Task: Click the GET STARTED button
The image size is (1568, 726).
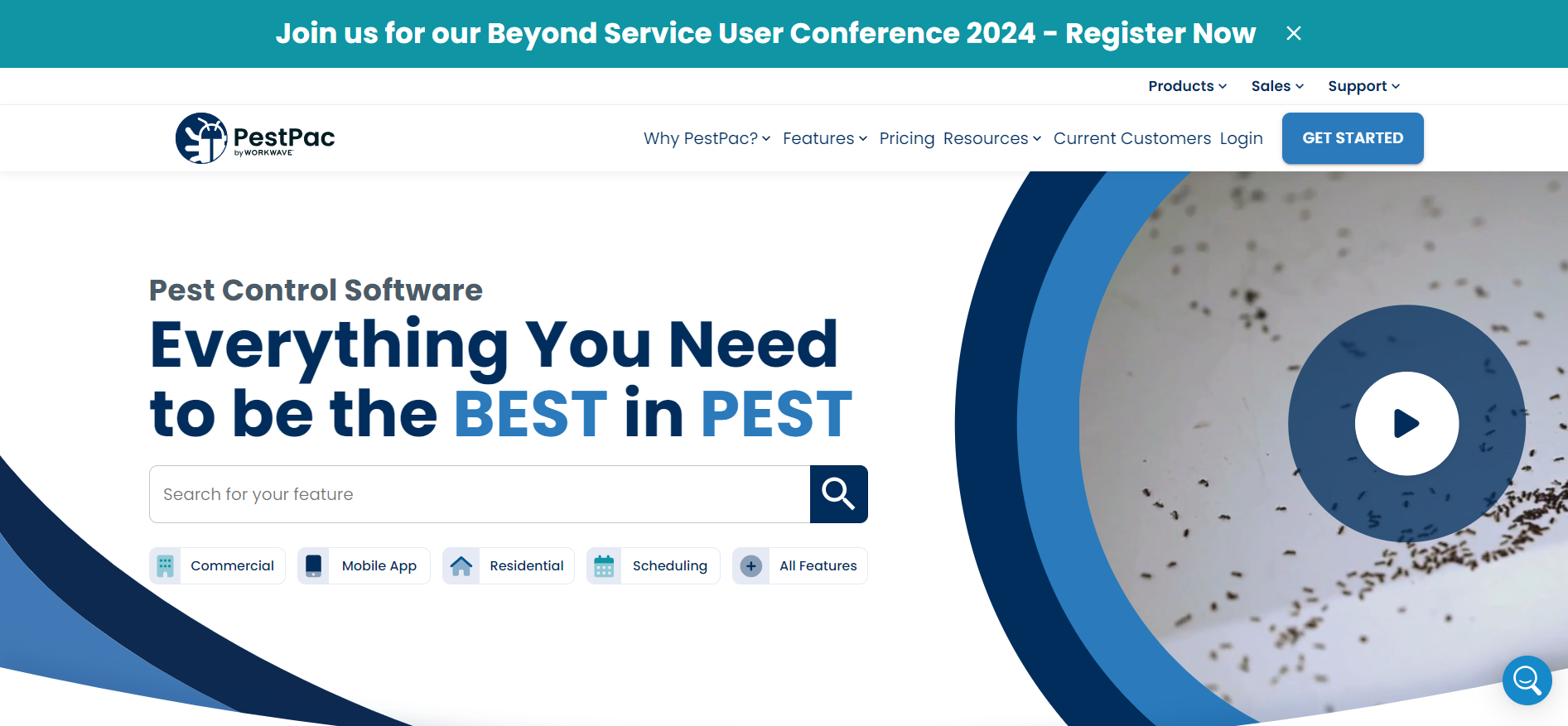Action: coord(1353,138)
